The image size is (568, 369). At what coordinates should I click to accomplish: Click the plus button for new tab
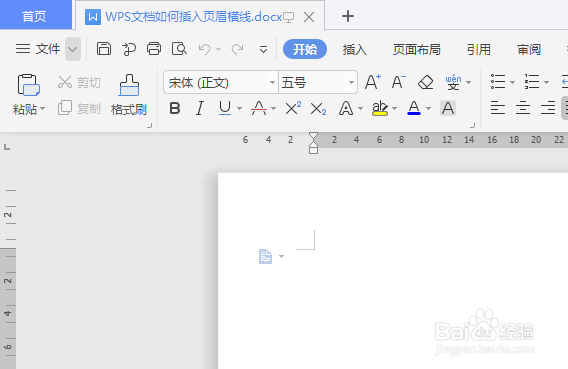pos(348,16)
